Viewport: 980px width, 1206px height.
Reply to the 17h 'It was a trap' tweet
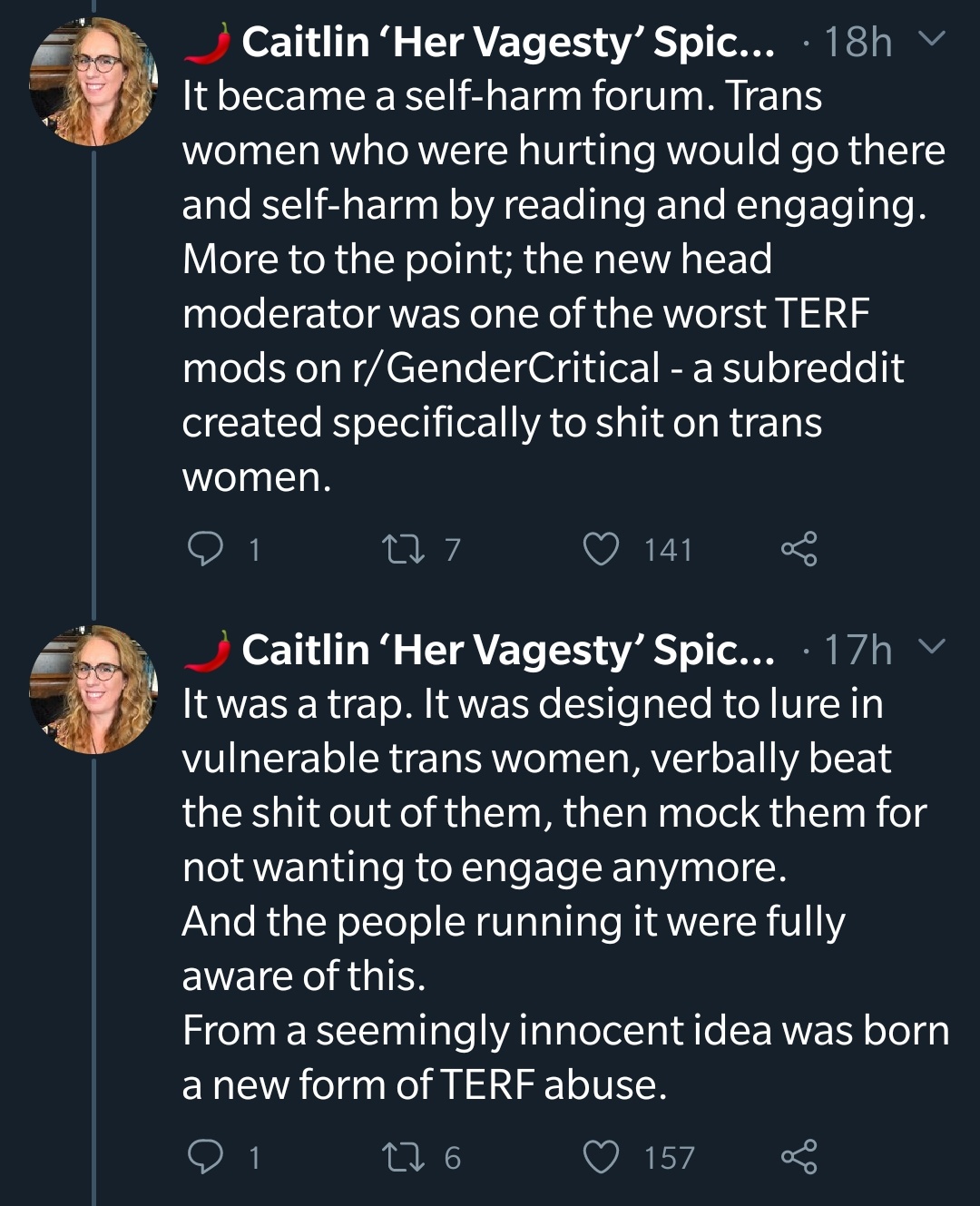(205, 1157)
